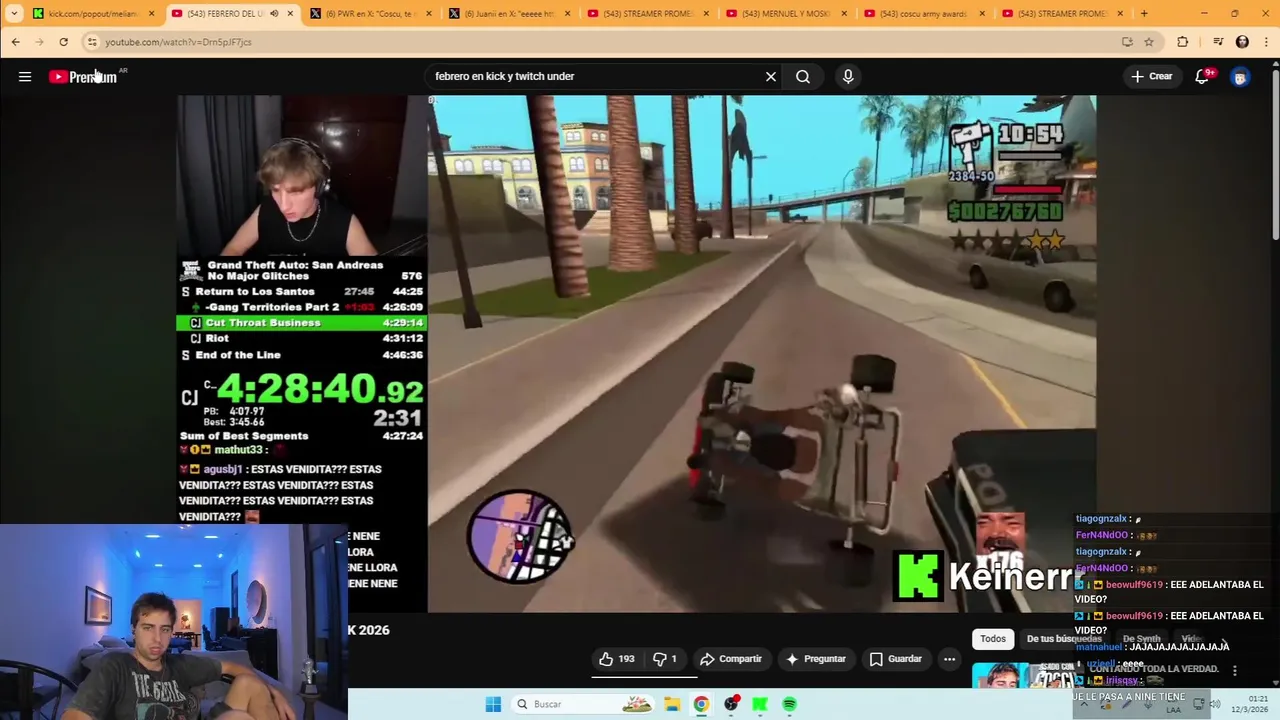Screen dimensions: 1280x720
Task: Select the De tus búsquedas chip
Action: click(x=1063, y=639)
